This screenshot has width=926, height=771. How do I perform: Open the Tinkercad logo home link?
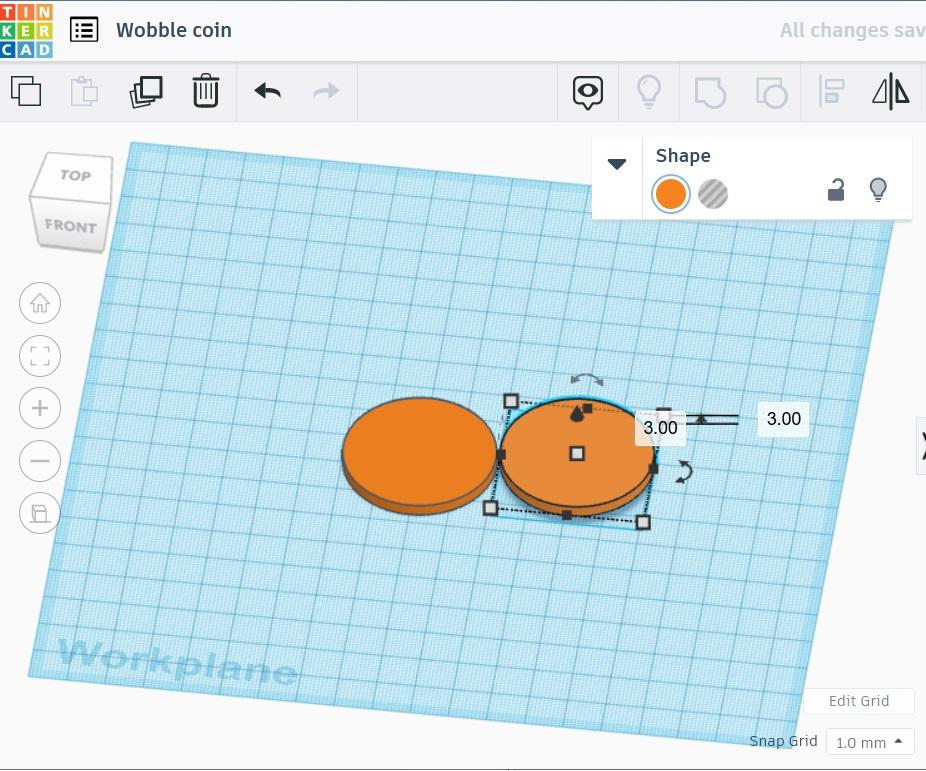coord(26,31)
